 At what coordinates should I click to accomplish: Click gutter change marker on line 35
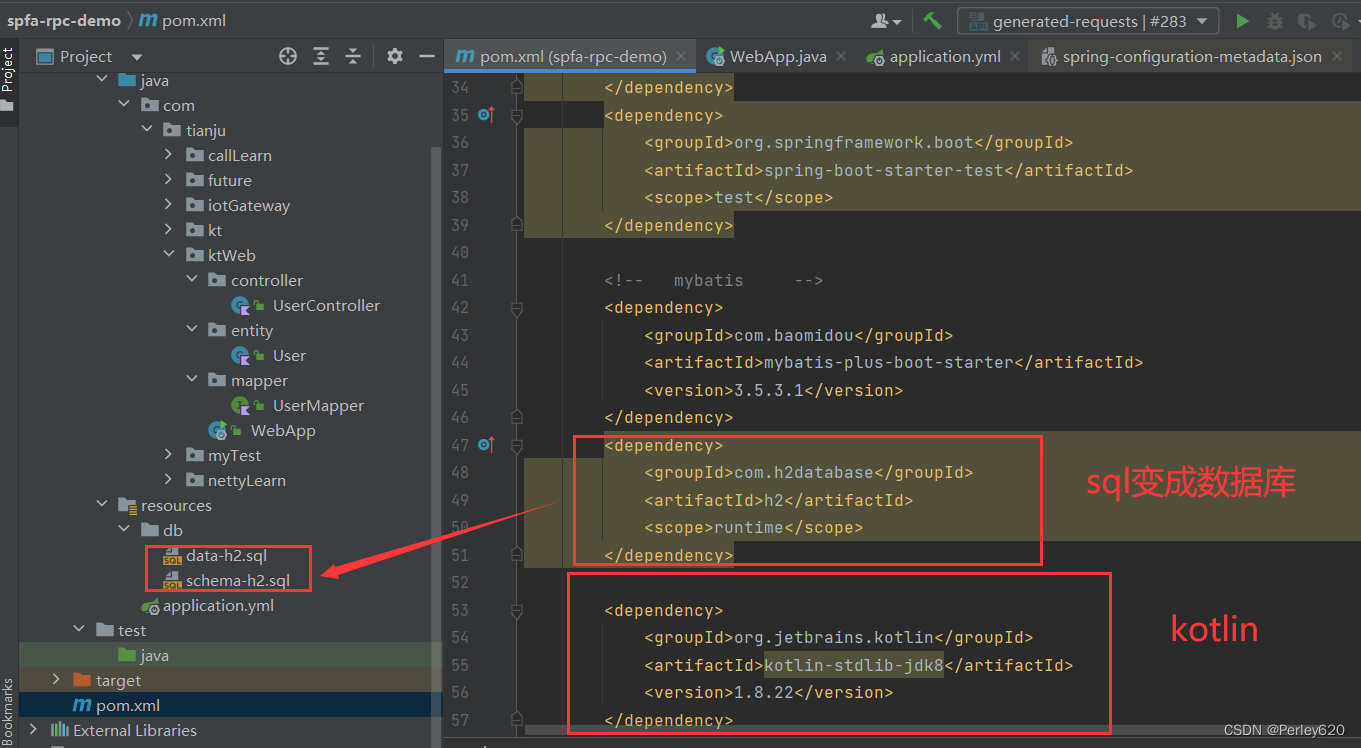[x=486, y=115]
